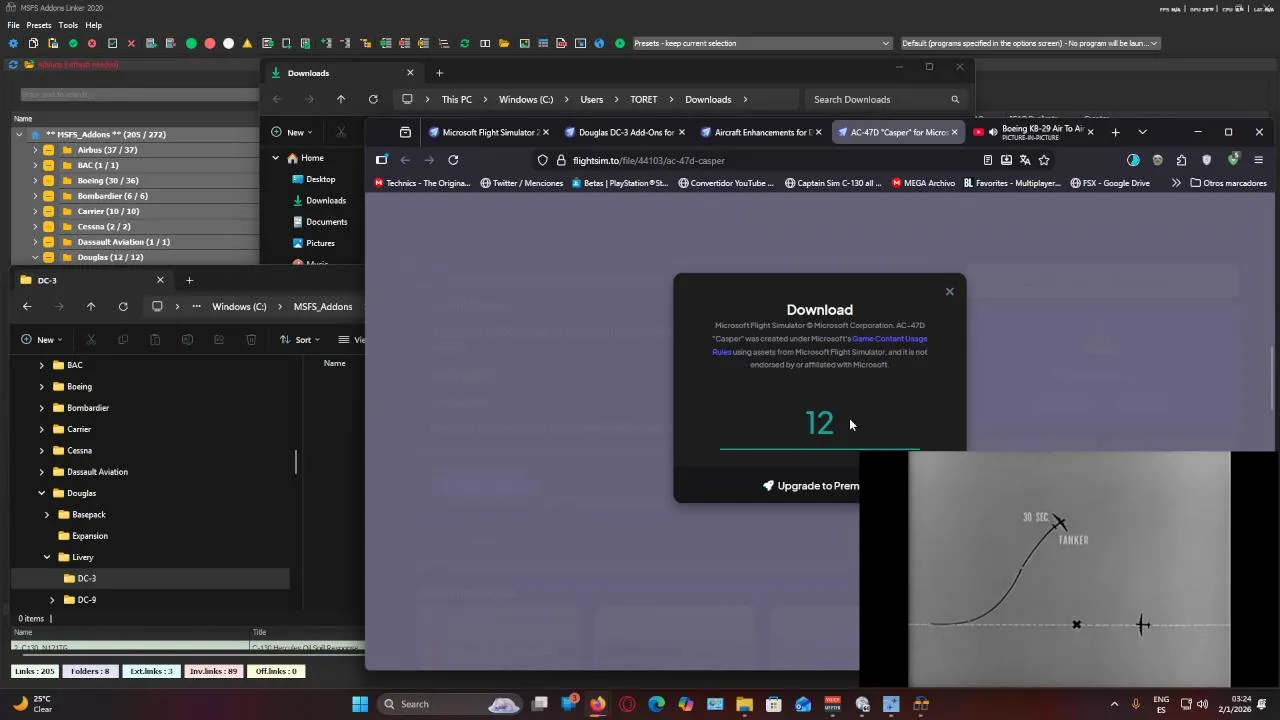Viewport: 1280px width, 720px height.
Task: Toggle the yellow checkbox for Boeing (30 / 36)
Action: [48, 181]
